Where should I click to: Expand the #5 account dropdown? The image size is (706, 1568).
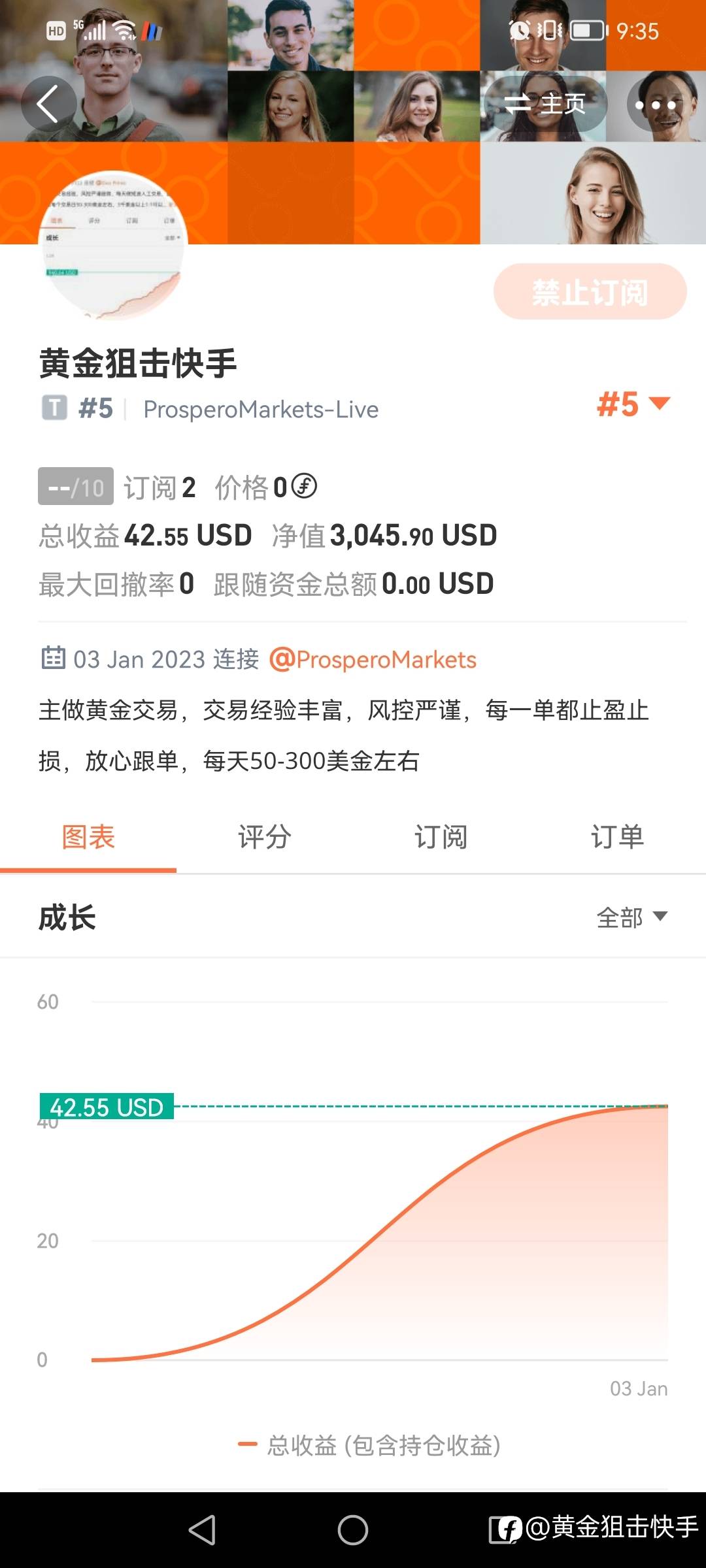point(633,404)
